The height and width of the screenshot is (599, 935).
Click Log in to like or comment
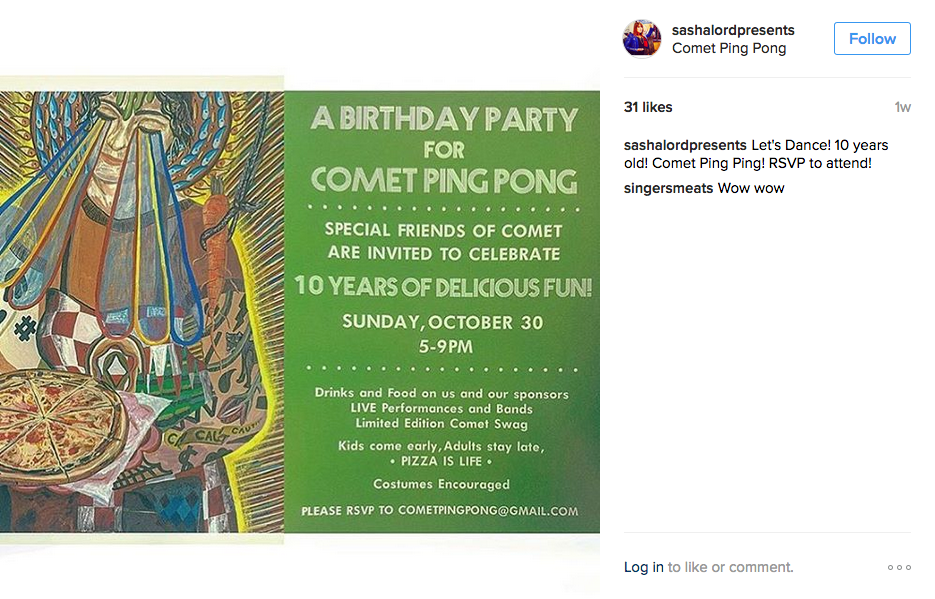(x=643, y=567)
